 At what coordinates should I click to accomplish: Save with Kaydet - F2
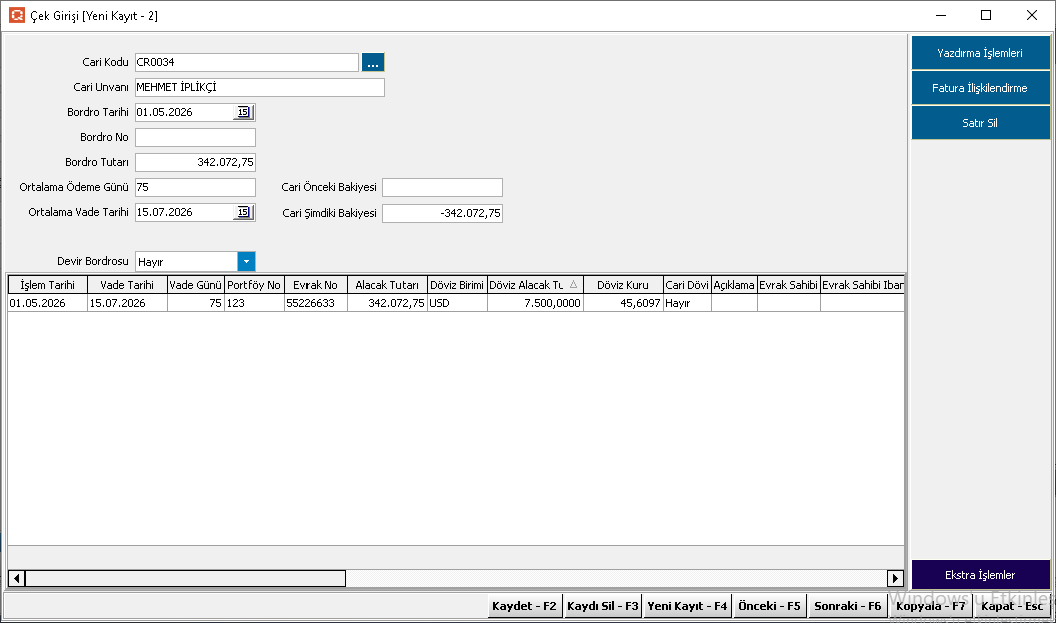pos(525,606)
